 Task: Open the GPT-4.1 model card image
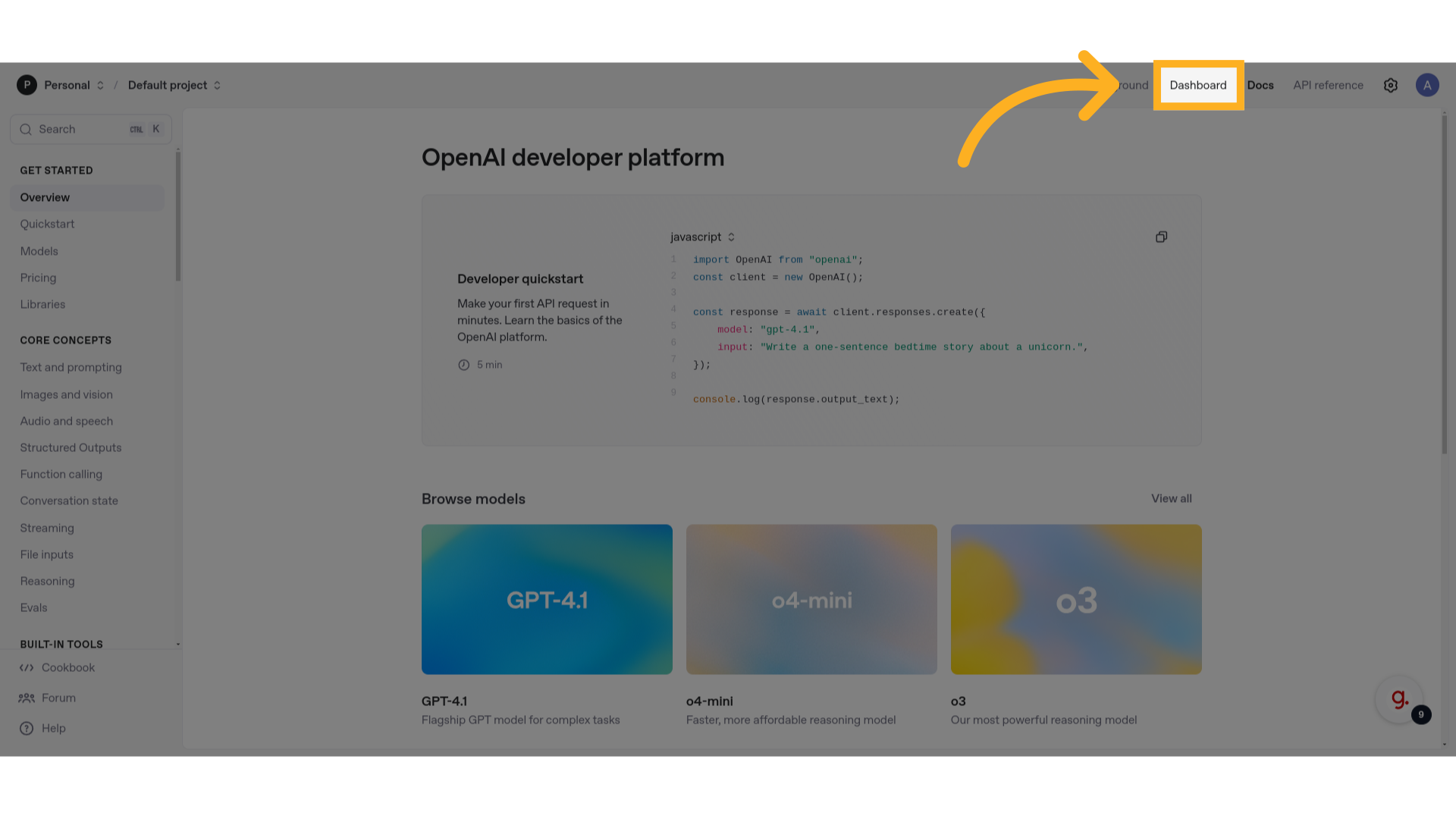pos(547,600)
